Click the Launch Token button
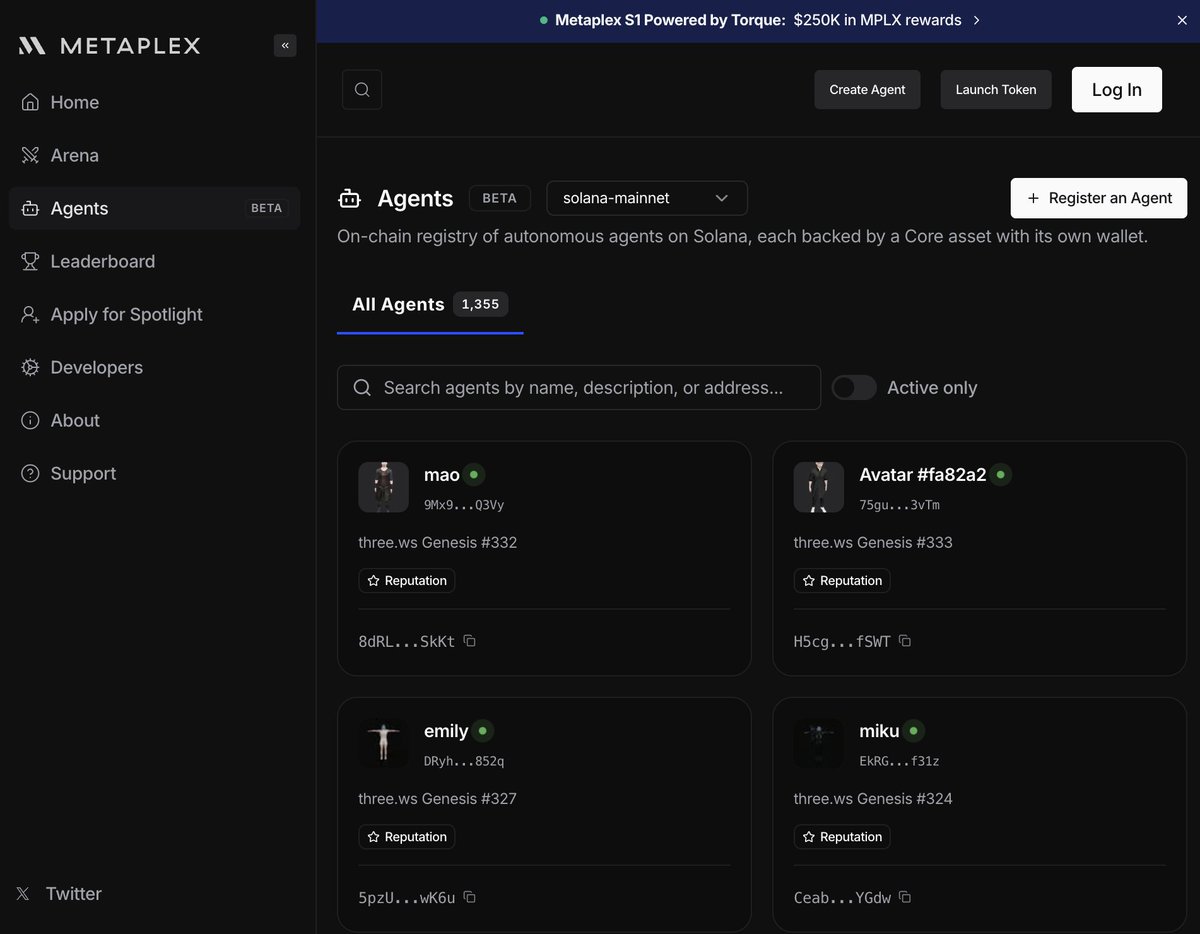The height and width of the screenshot is (934, 1200). (996, 89)
